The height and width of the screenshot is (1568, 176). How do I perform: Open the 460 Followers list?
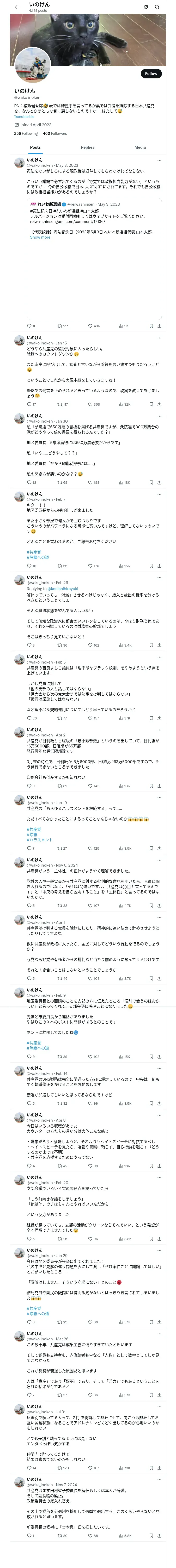pos(54,133)
